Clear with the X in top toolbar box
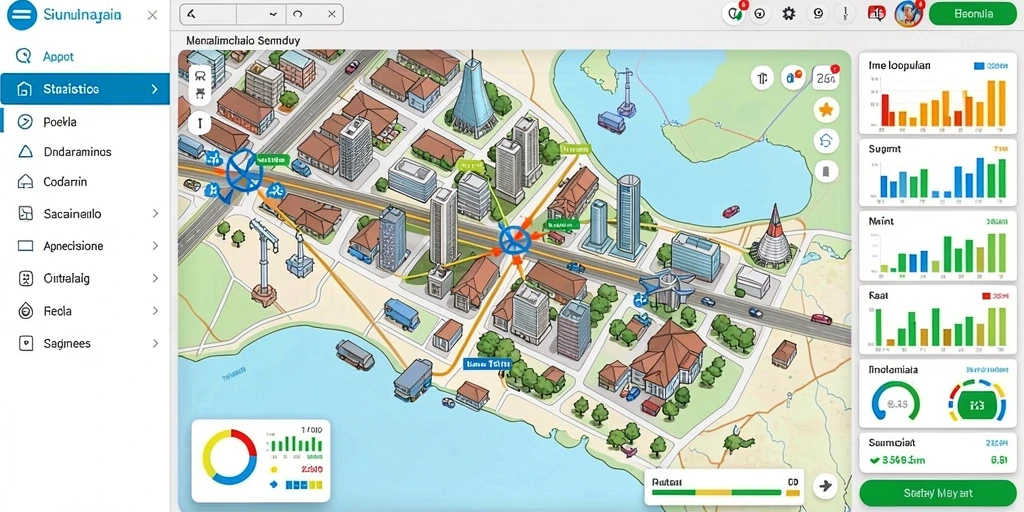 (x=332, y=13)
